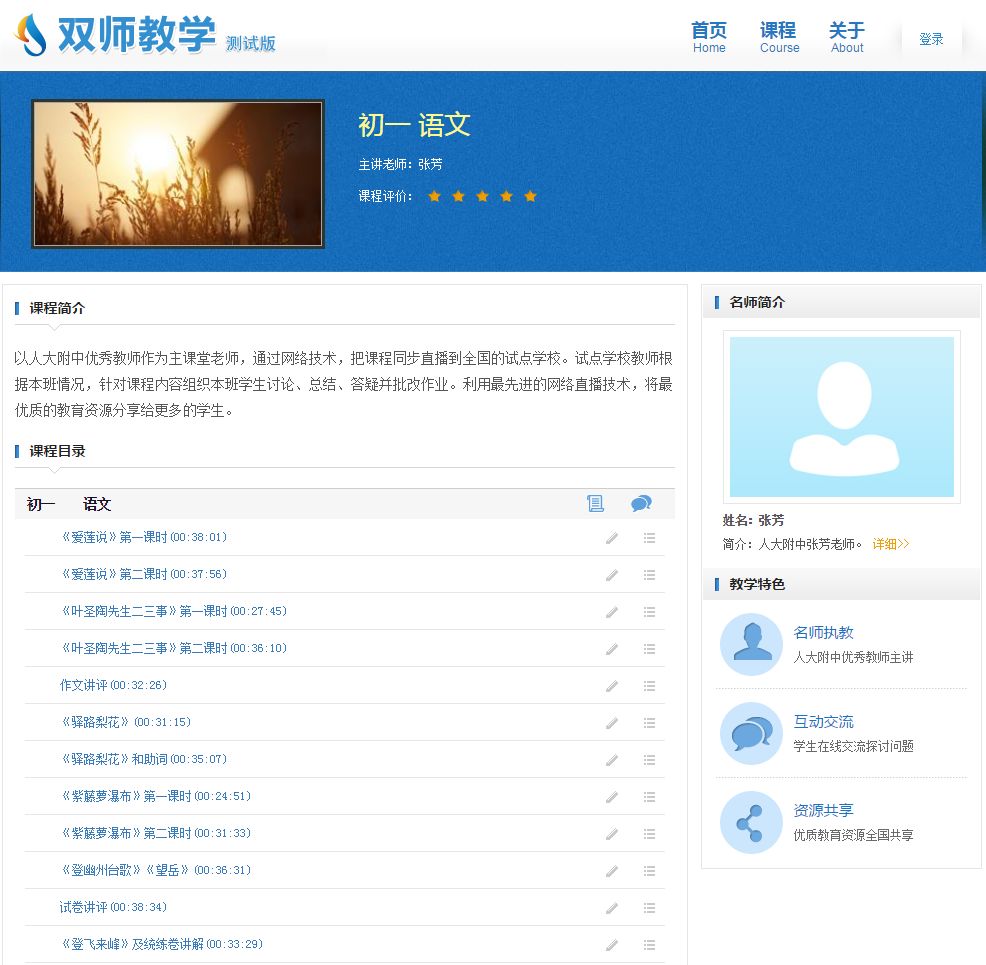Viewport: 986px width, 965px height.
Task: Open lesson 《登幽州台歌》《望岳》(00:36:31)
Action: (x=155, y=871)
